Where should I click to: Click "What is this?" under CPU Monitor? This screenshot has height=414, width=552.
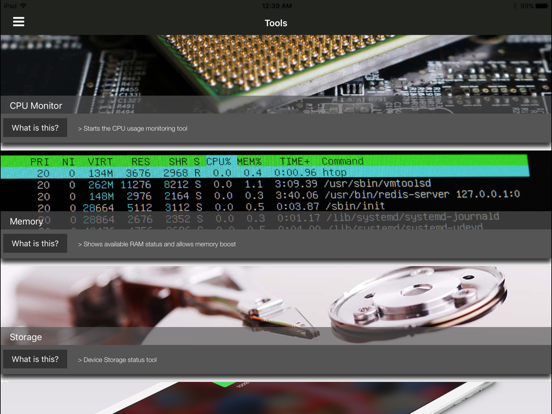[35, 128]
